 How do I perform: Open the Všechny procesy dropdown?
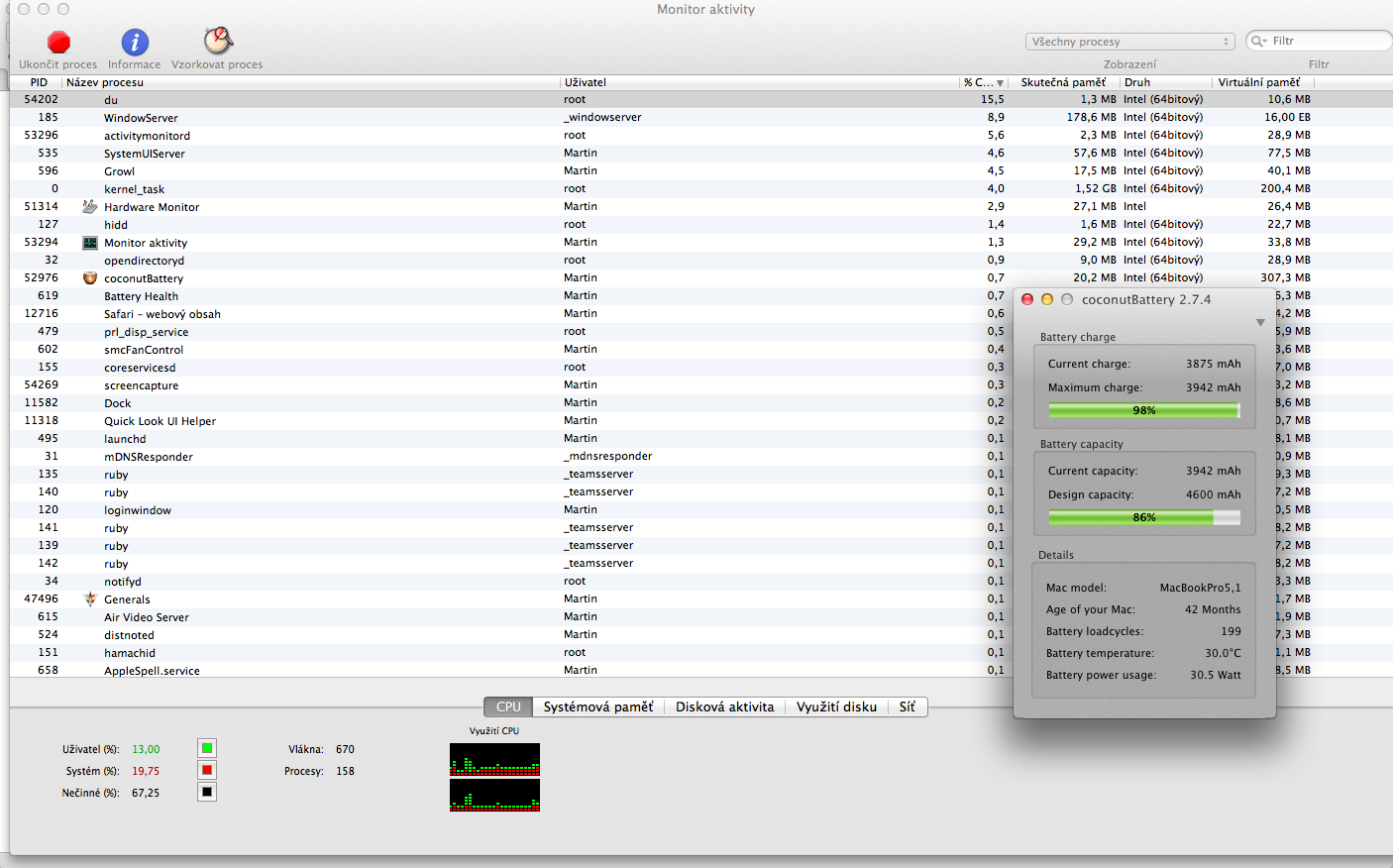click(x=1130, y=42)
